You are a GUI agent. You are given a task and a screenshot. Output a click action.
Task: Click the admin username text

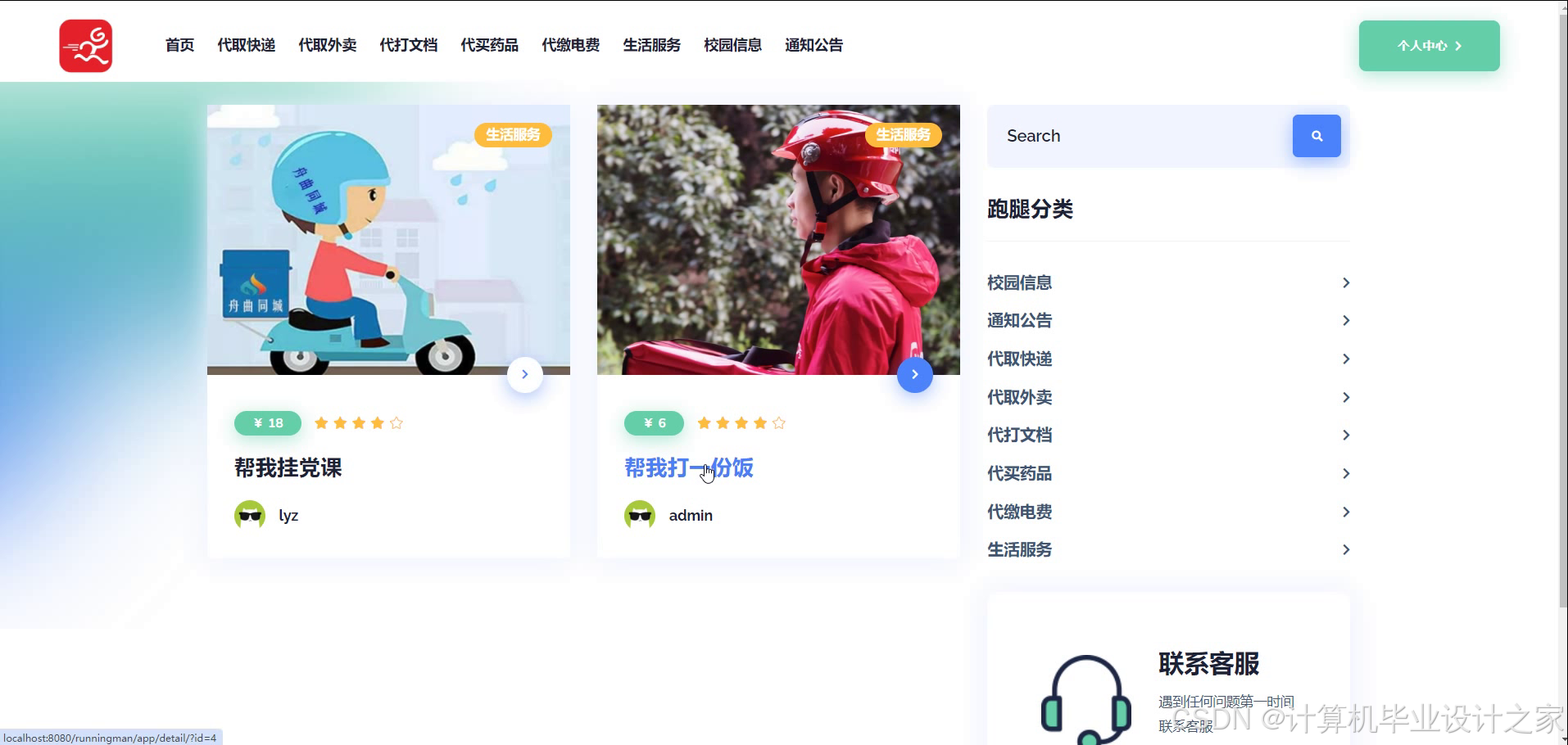click(x=691, y=516)
